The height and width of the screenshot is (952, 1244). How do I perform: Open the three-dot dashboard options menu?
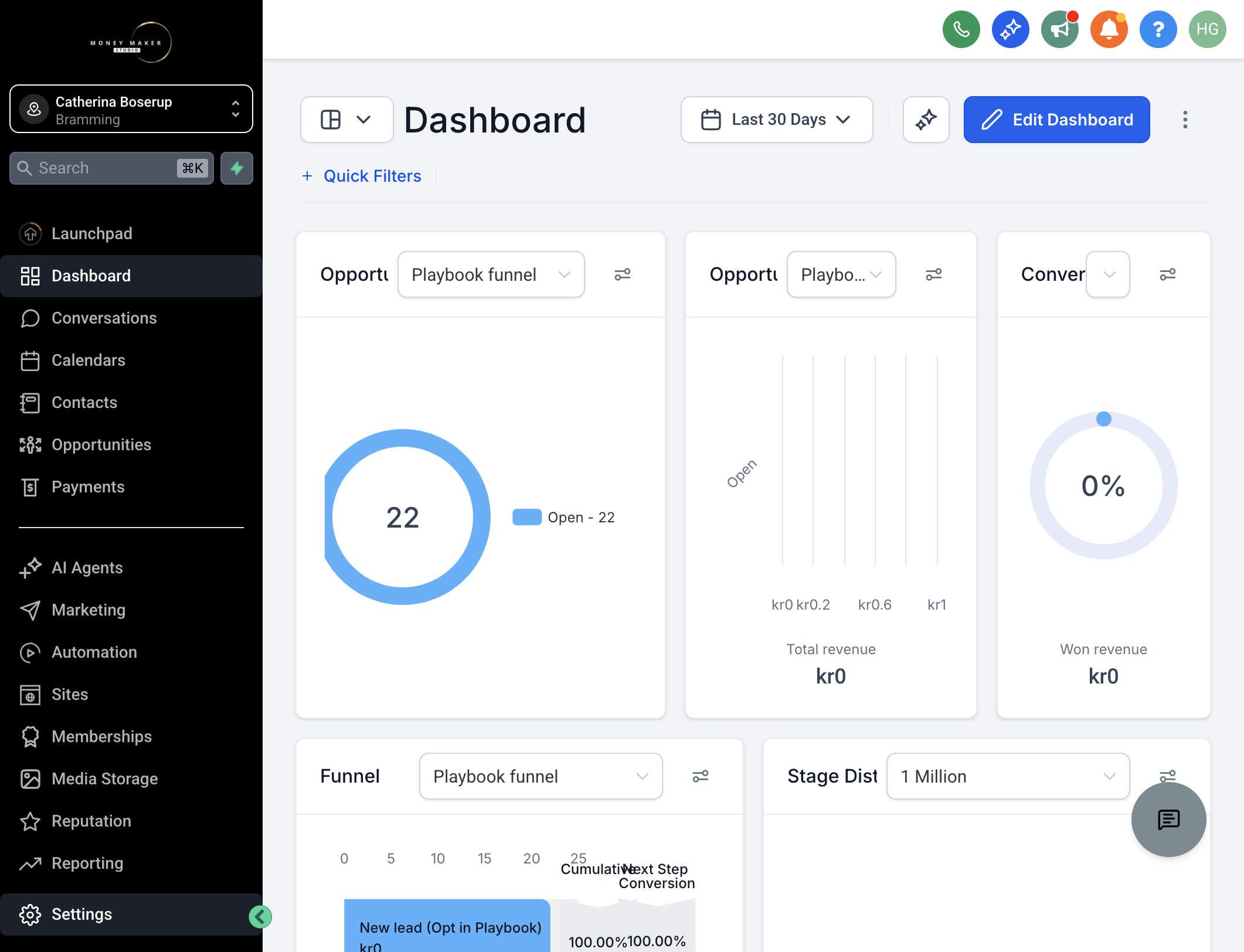(x=1185, y=120)
